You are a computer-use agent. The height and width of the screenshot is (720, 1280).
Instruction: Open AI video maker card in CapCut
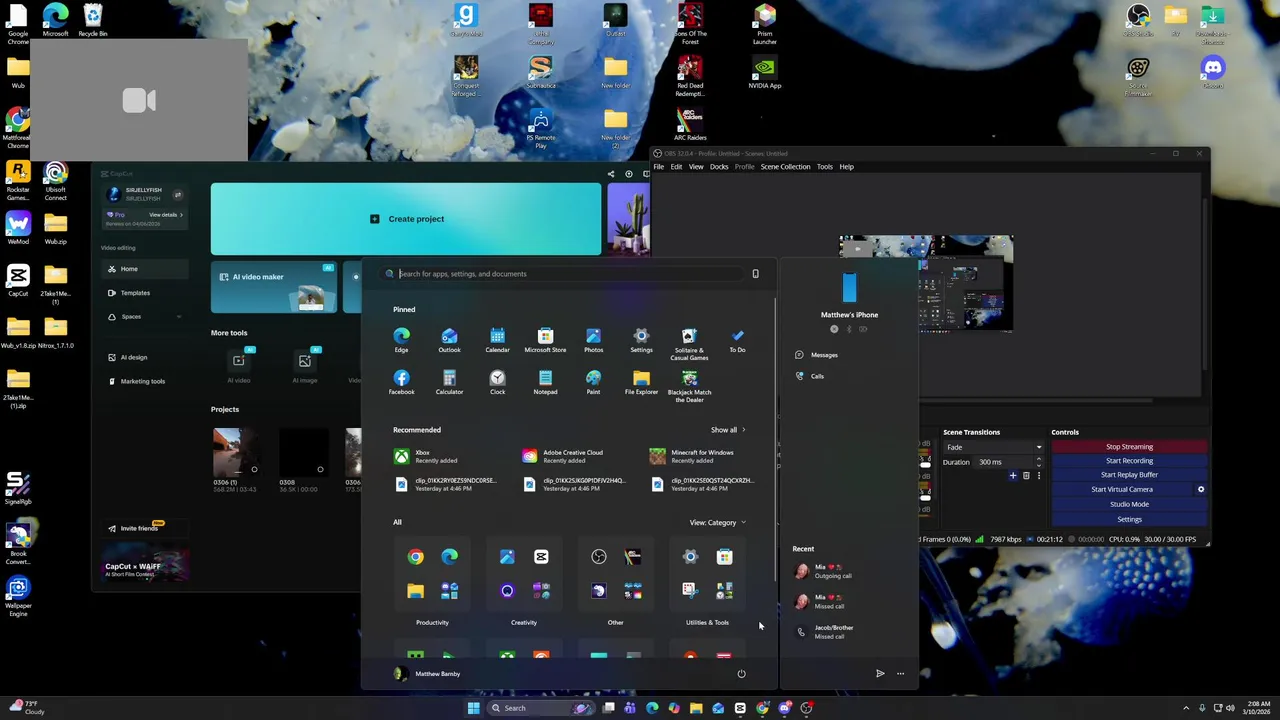click(x=274, y=287)
